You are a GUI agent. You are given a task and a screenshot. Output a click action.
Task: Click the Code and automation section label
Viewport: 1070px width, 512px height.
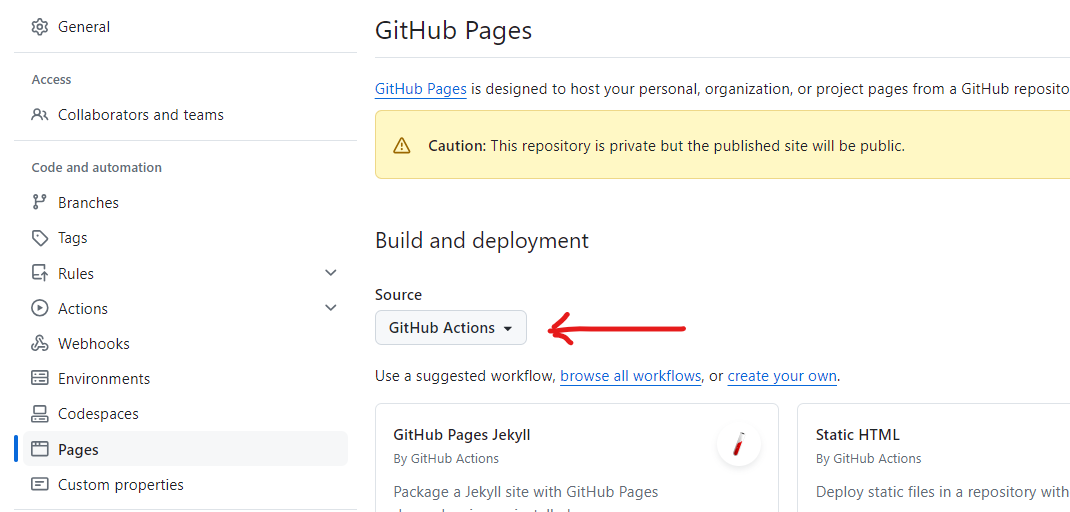(x=96, y=167)
